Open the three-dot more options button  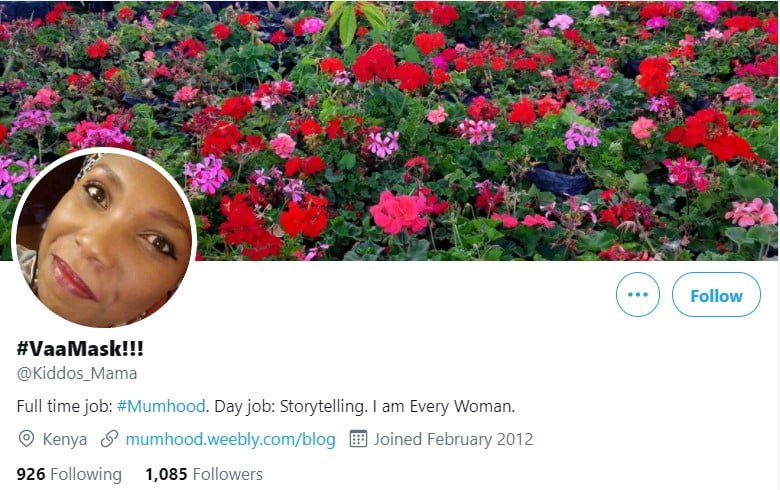coord(638,294)
